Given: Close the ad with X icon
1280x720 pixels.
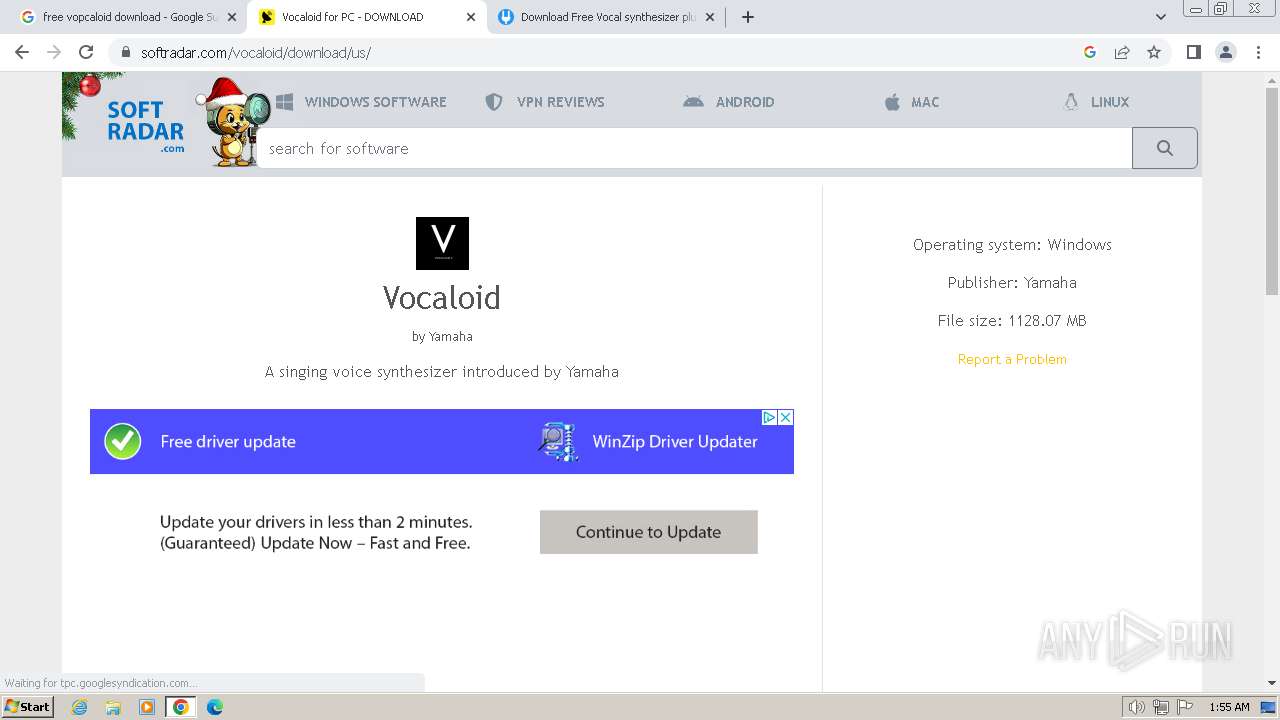Looking at the screenshot, I should click(786, 417).
